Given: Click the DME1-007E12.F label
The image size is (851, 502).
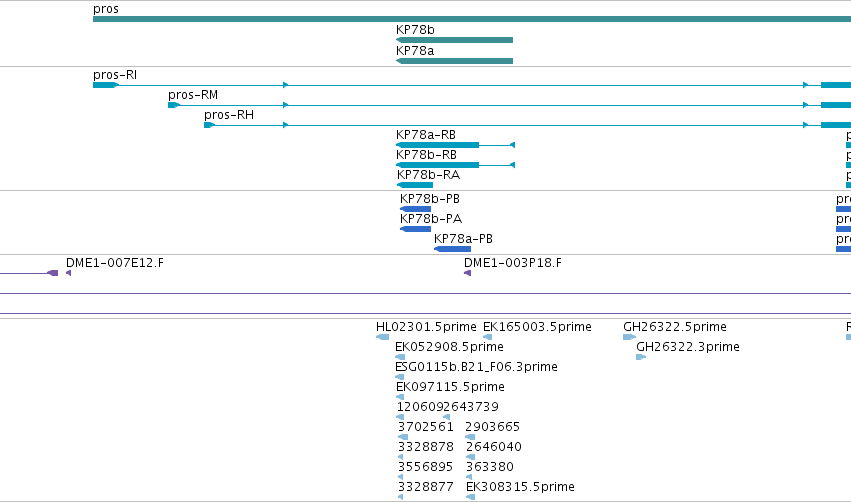Looking at the screenshot, I should click(x=115, y=263).
